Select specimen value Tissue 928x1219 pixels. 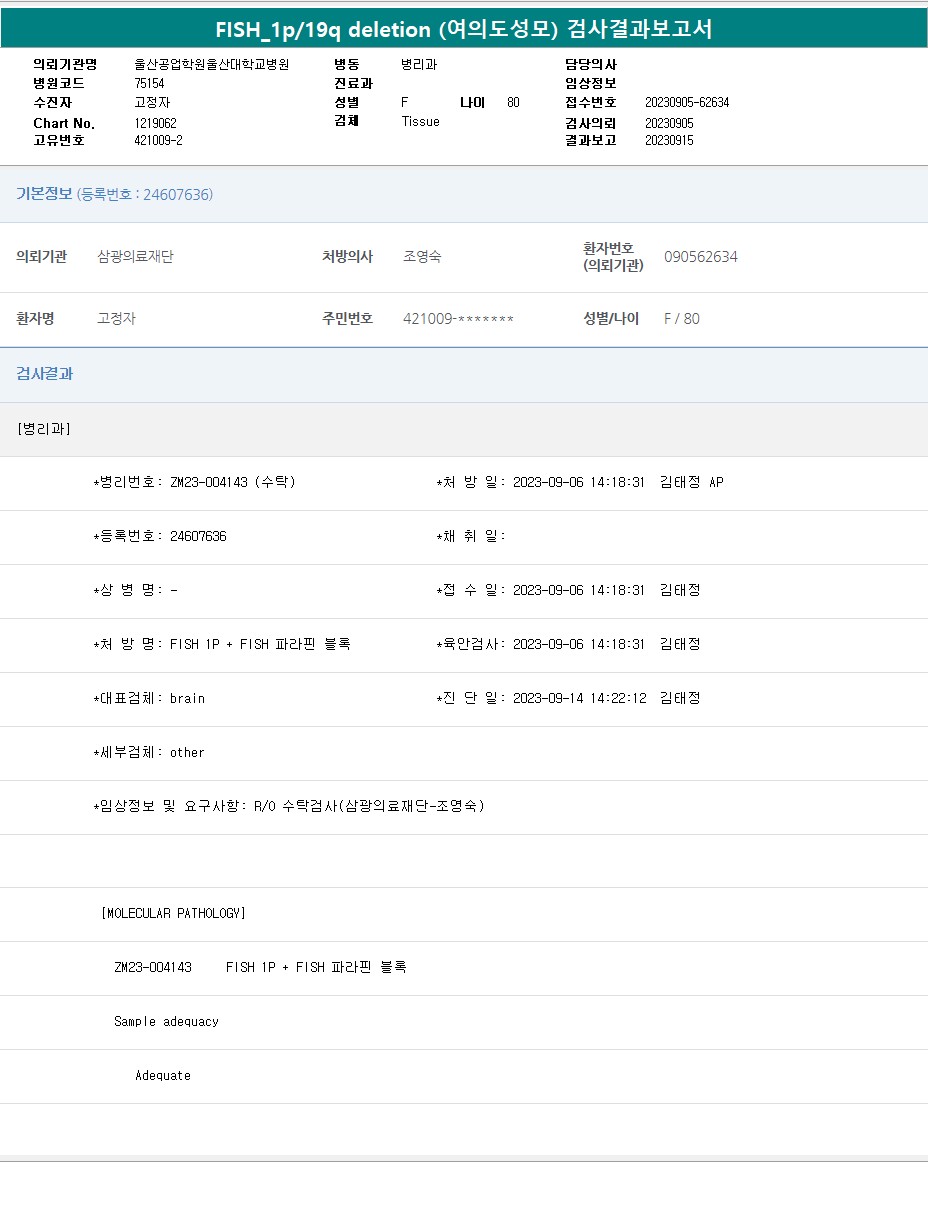pyautogui.click(x=420, y=121)
